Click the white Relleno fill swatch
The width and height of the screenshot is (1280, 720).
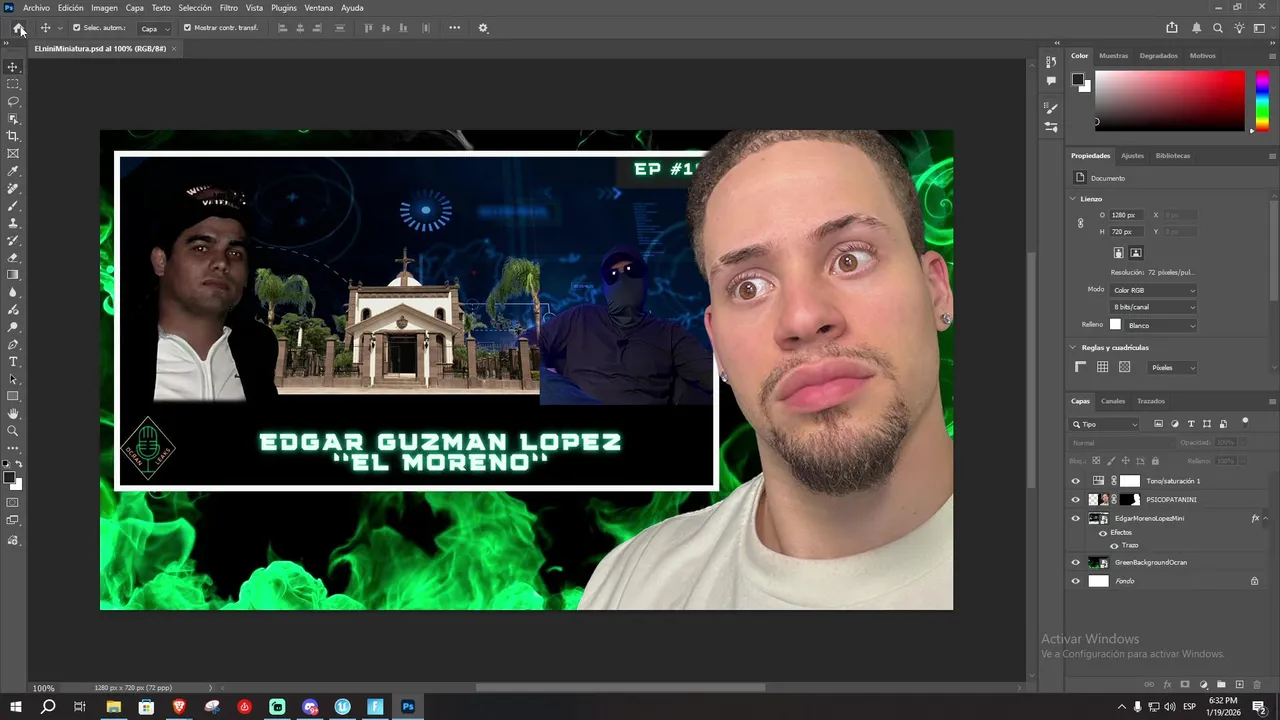tap(1115, 325)
